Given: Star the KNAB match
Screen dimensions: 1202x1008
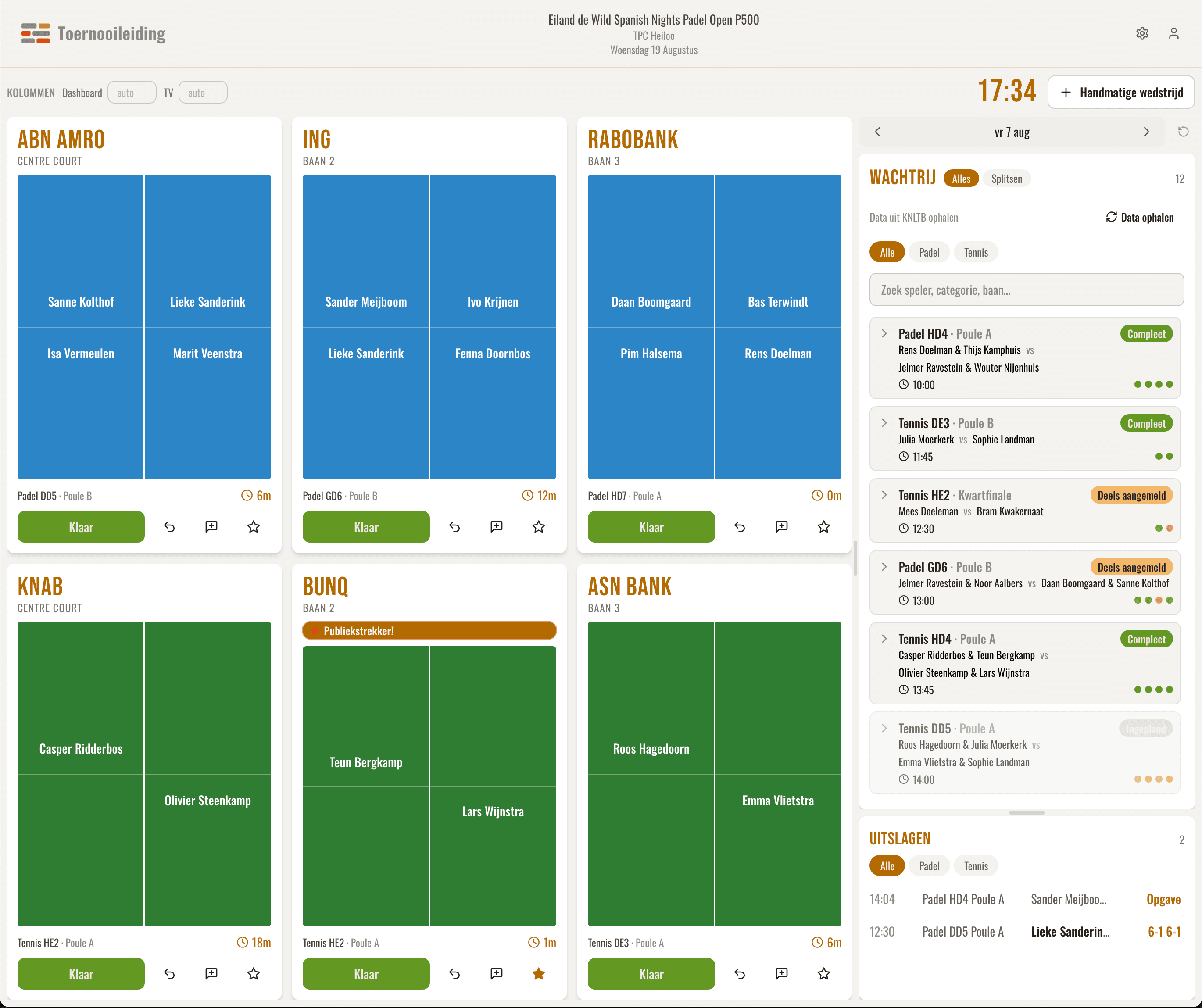Looking at the screenshot, I should tap(254, 974).
